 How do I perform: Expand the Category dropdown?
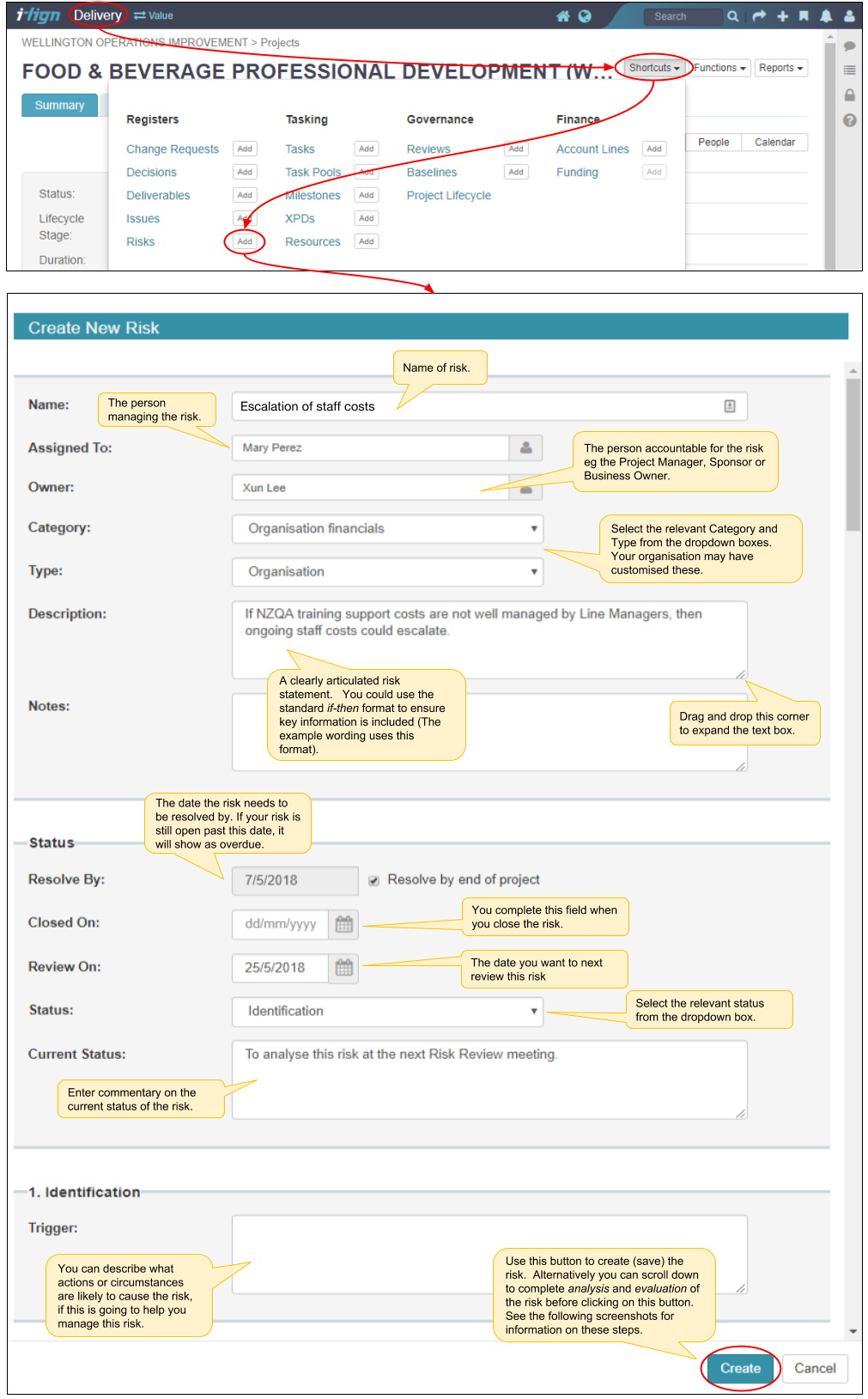(x=387, y=528)
